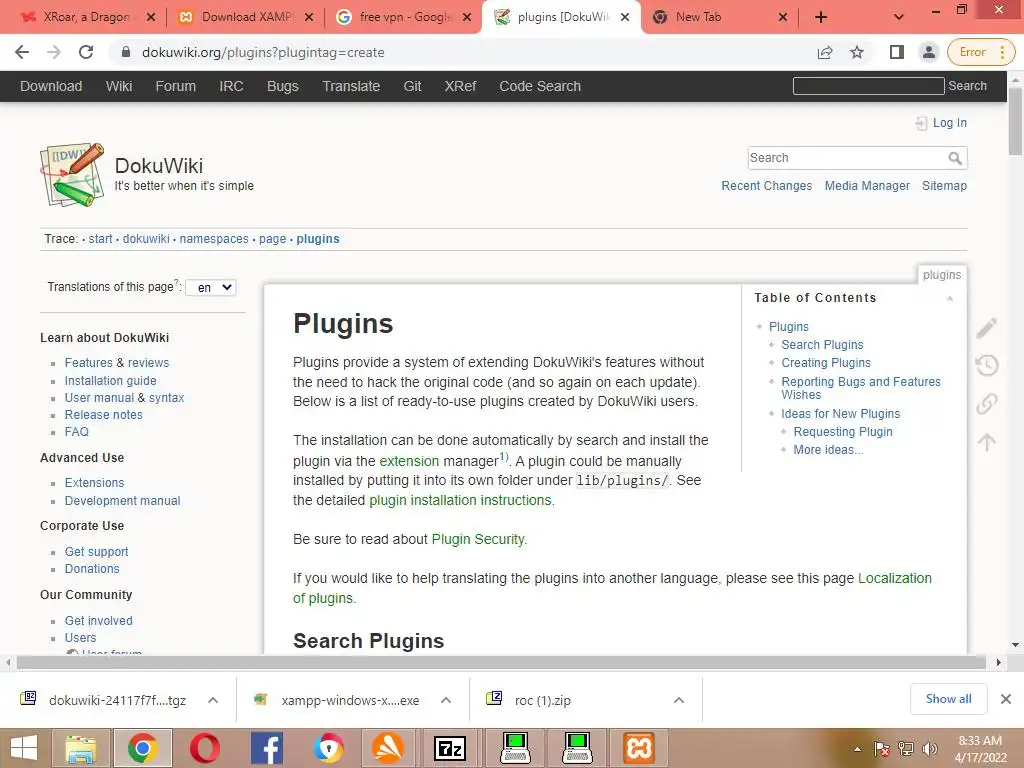1024x768 pixels.
Task: Open Download in the top navigation bar
Action: (51, 86)
